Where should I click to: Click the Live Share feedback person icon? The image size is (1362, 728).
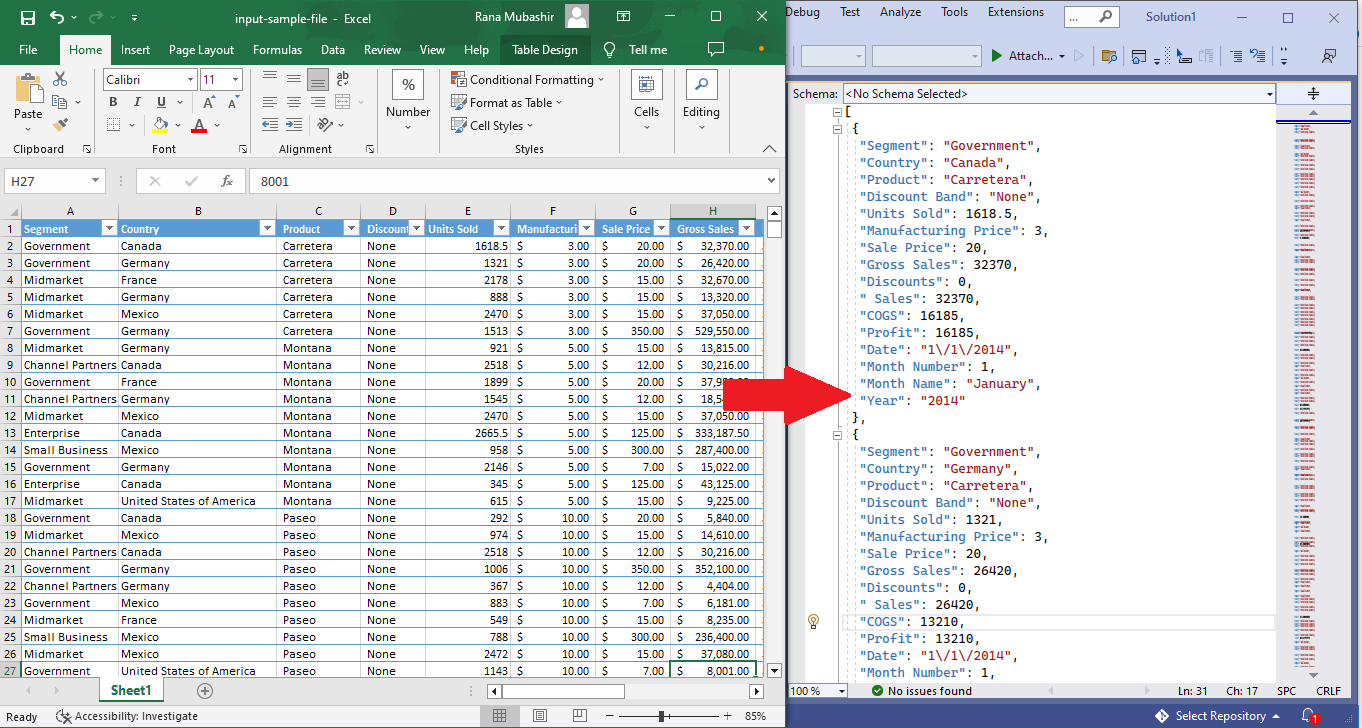click(1328, 56)
